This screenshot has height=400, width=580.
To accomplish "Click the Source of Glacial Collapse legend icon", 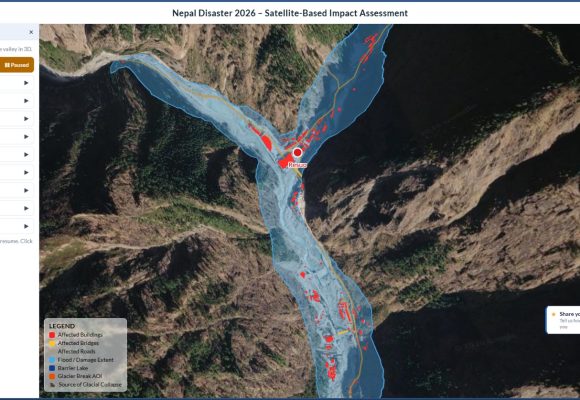I will pos(52,385).
